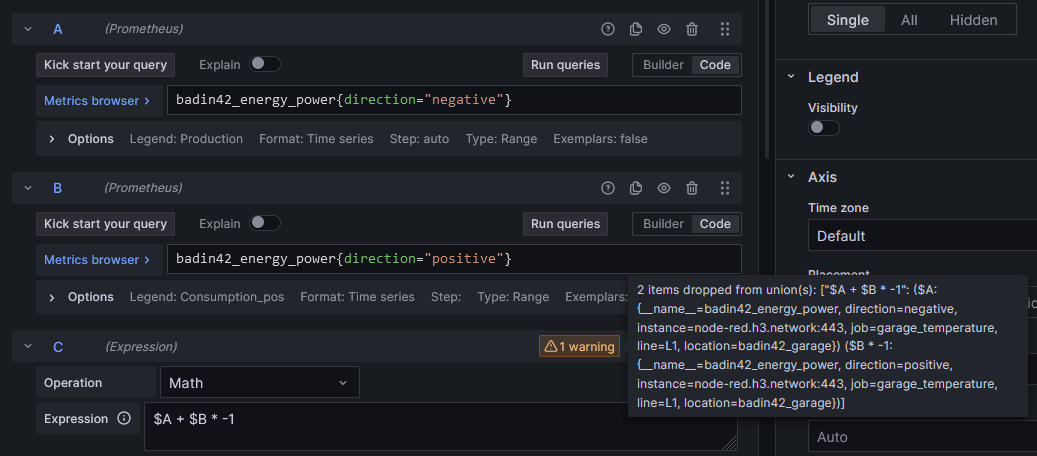Click the resize corner of expression box
Viewport: 1037px width, 456px height.
[x=731, y=445]
